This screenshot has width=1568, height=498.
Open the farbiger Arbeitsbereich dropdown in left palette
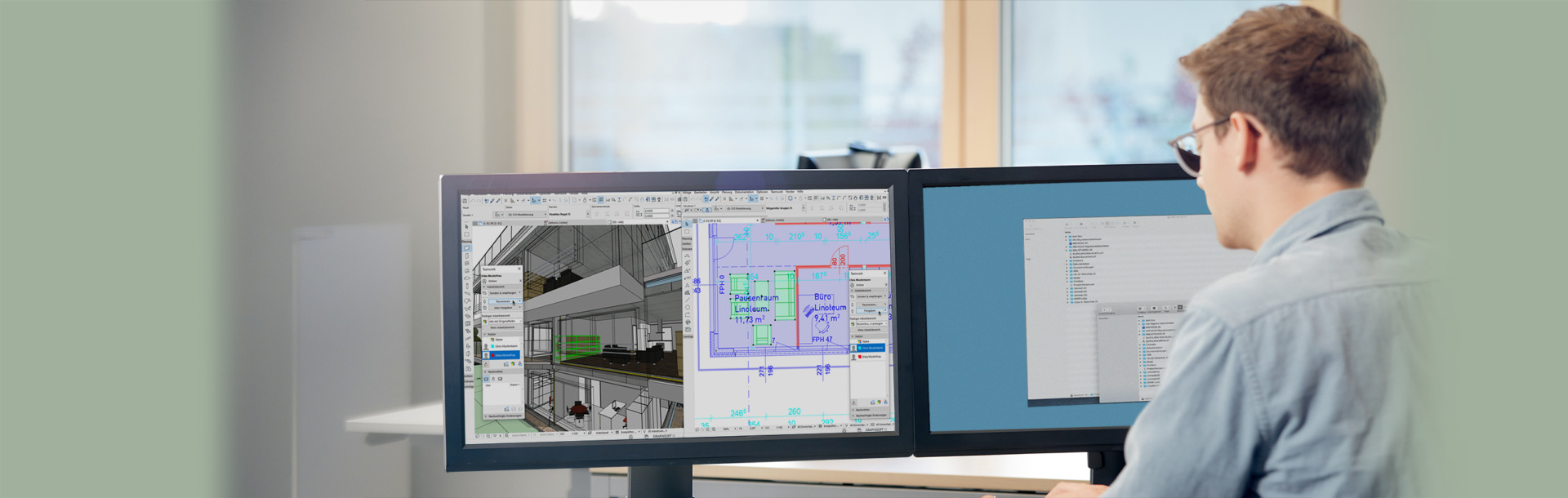[x=501, y=322]
